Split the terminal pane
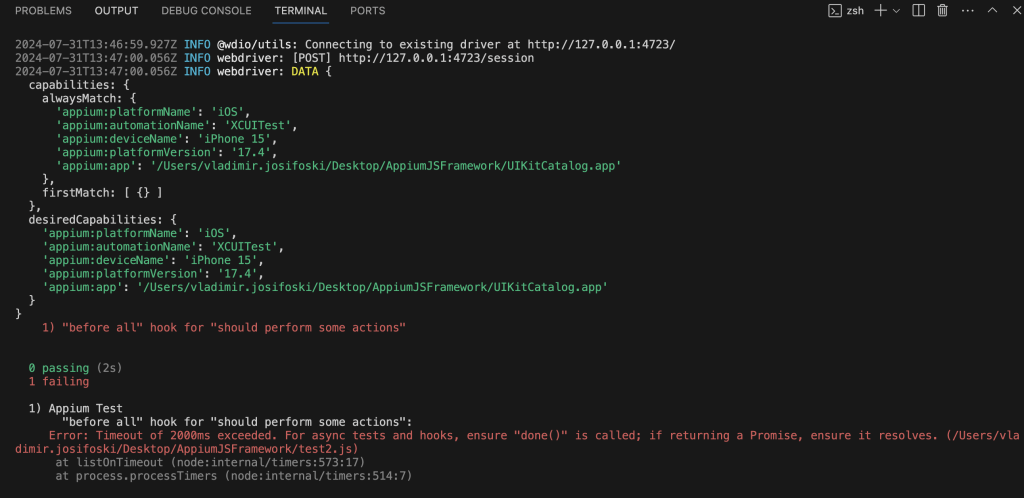 tap(919, 10)
